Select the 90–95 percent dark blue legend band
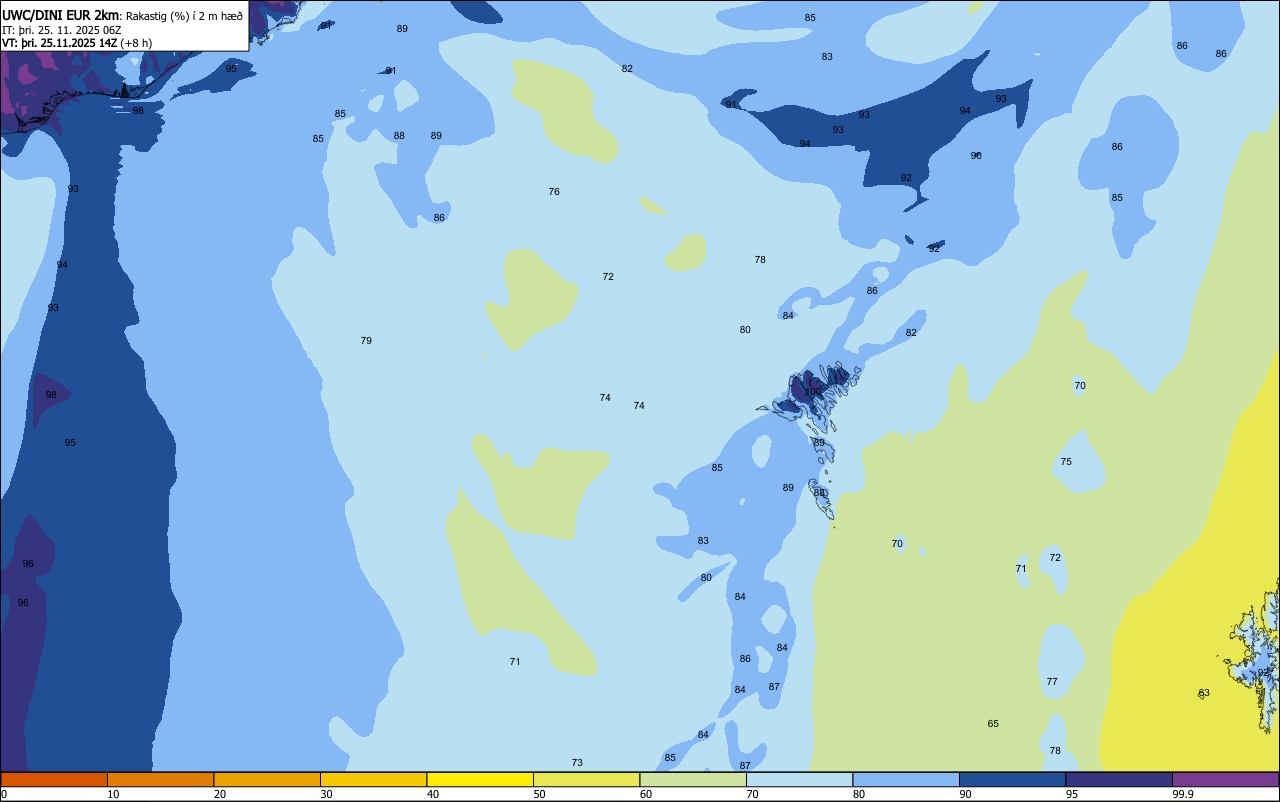The height and width of the screenshot is (802, 1280). tap(1012, 779)
